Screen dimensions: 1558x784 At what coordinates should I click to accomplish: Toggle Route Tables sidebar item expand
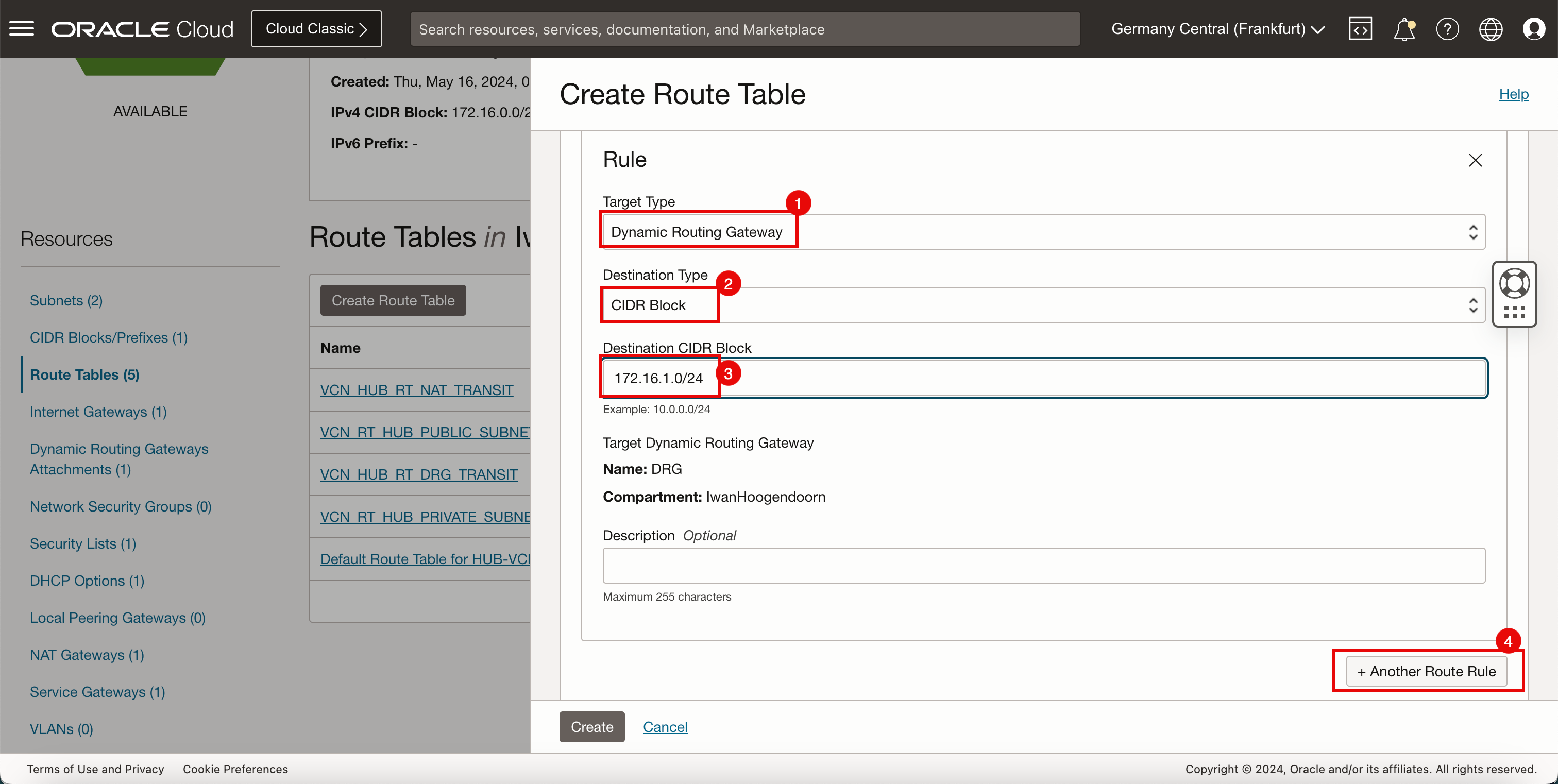[x=85, y=374]
